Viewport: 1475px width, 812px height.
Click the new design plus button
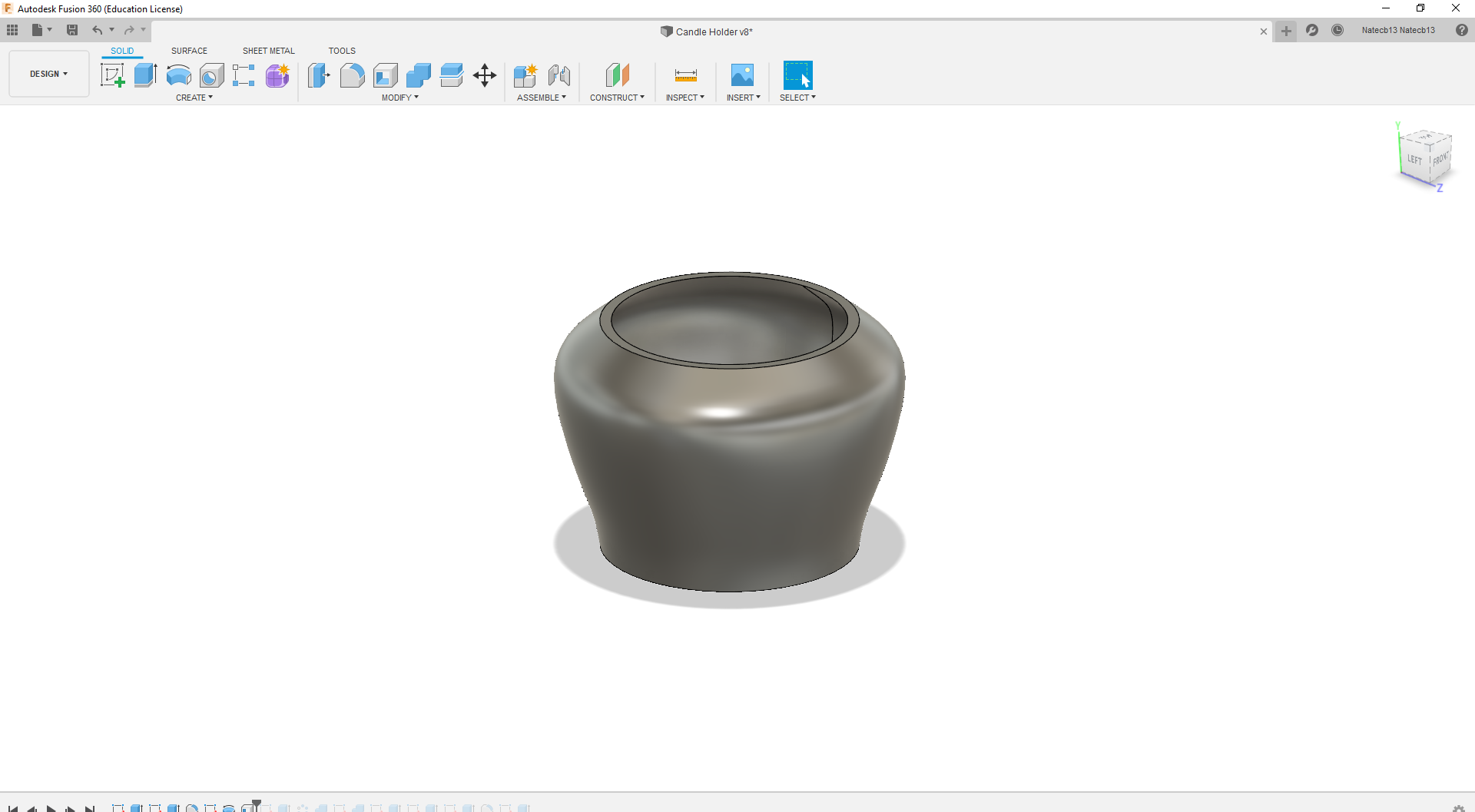[x=1286, y=31]
